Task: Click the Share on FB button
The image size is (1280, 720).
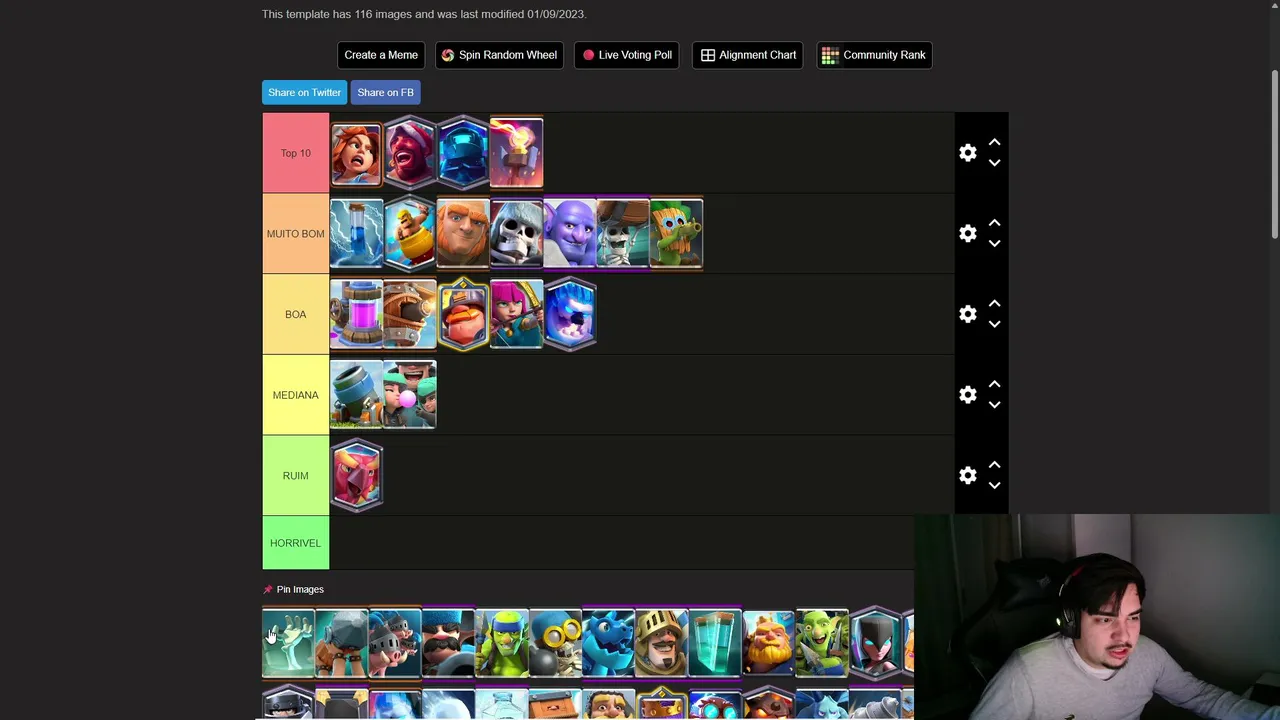Action: pos(385,92)
